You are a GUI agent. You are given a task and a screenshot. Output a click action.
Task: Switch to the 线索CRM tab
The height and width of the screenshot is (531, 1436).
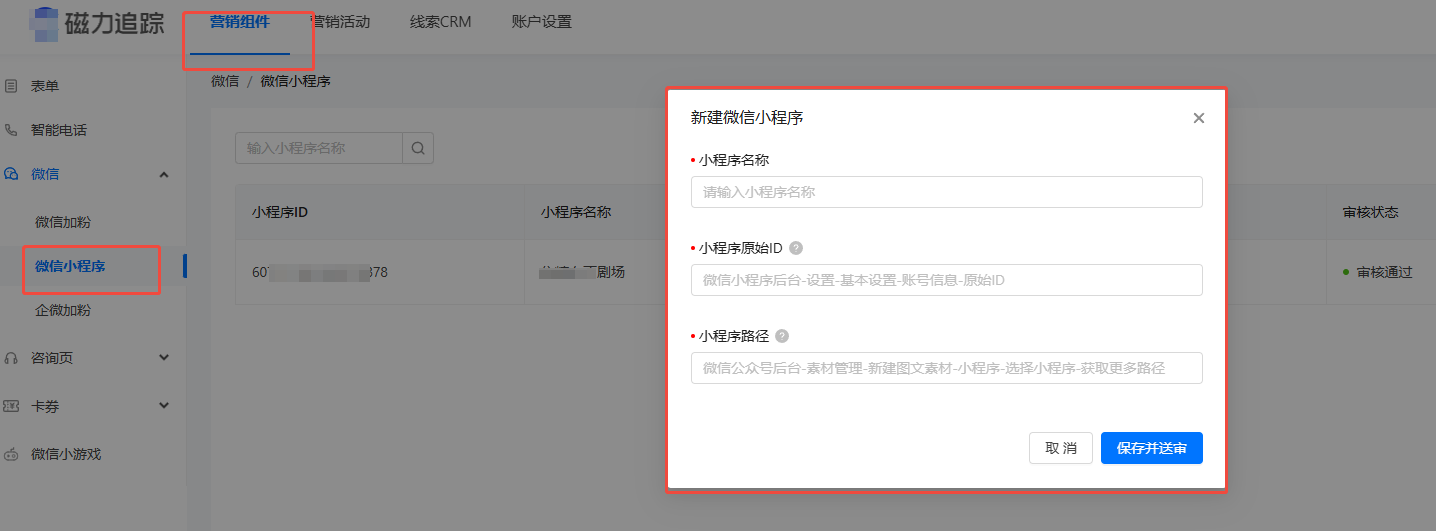pos(441,22)
